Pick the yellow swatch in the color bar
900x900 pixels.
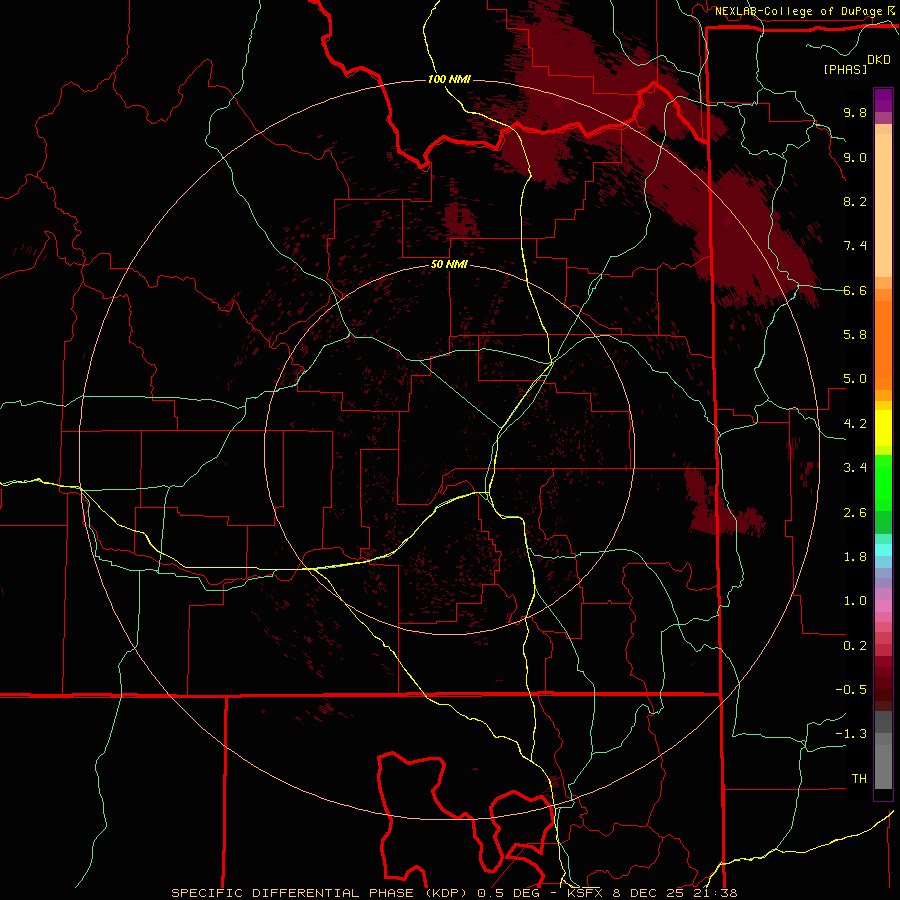pyautogui.click(x=883, y=428)
